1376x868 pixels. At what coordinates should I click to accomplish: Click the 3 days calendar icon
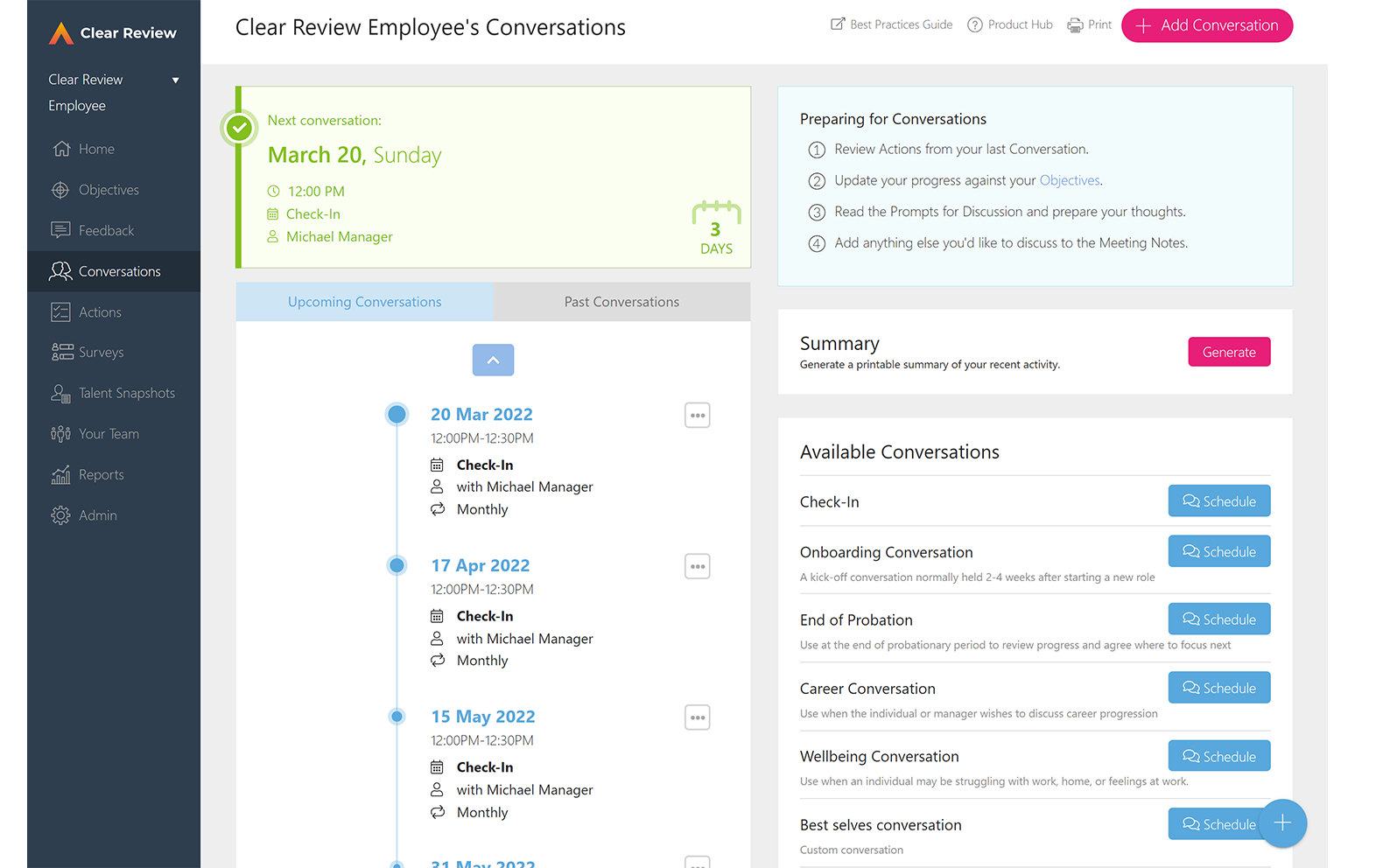coord(716,227)
